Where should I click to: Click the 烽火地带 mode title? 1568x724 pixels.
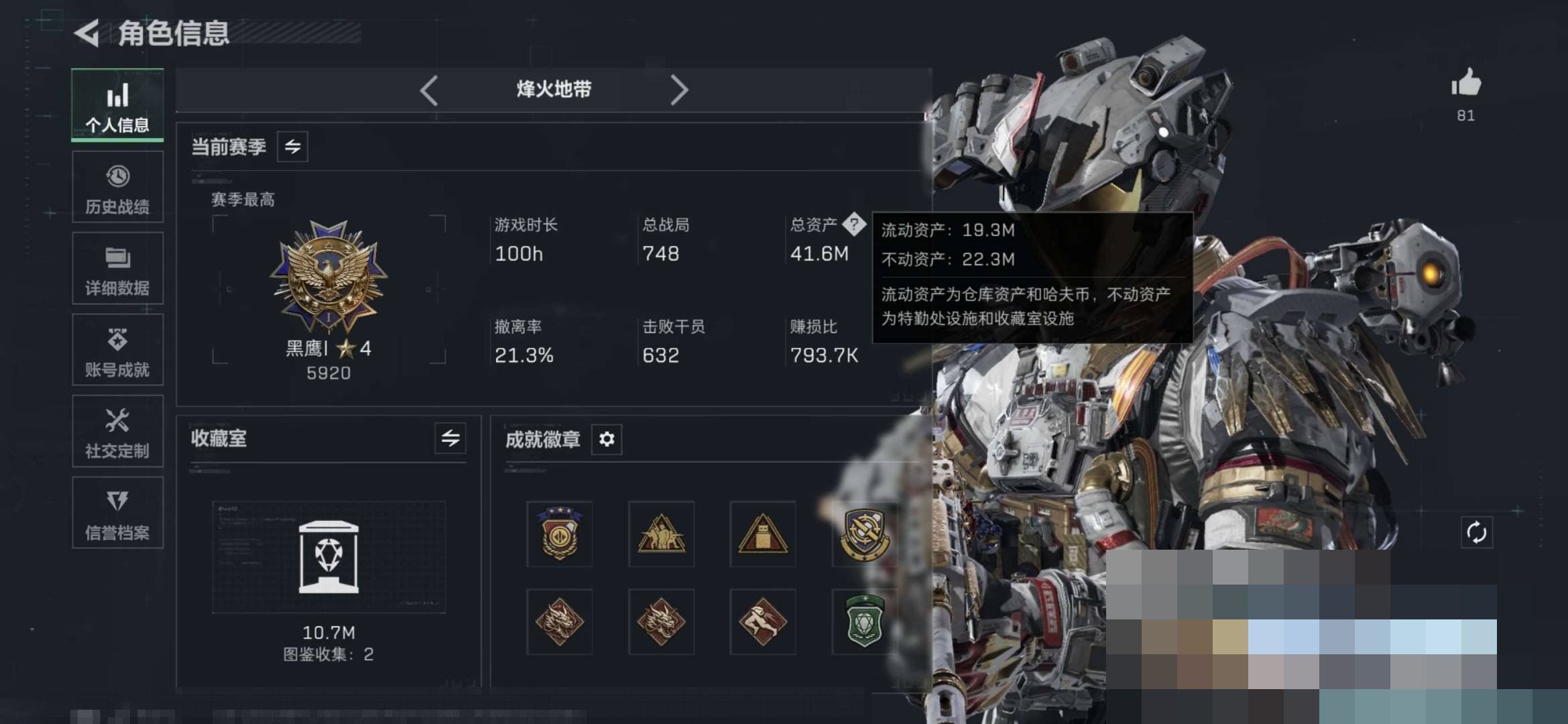pos(554,89)
